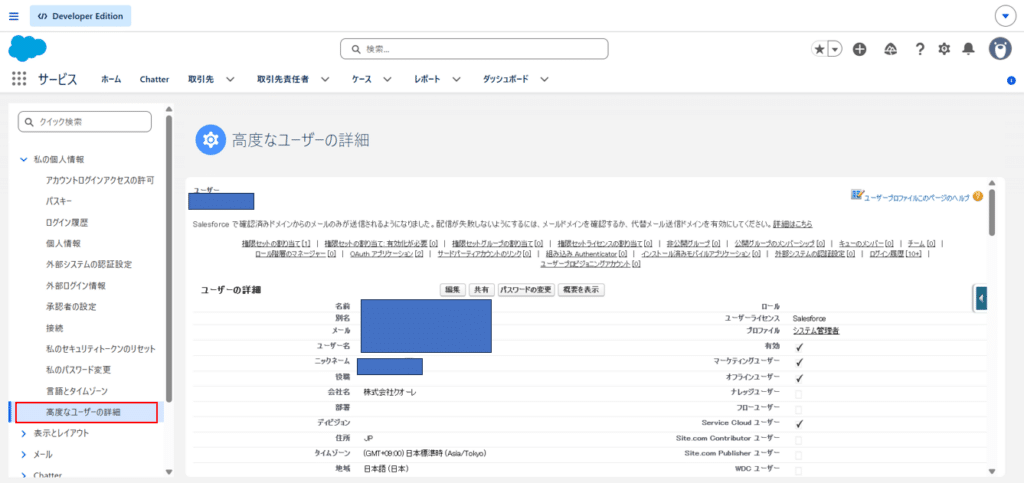Open 言語とタイムゾーン in sidebar
The height and width of the screenshot is (483, 1024).
coord(76,390)
